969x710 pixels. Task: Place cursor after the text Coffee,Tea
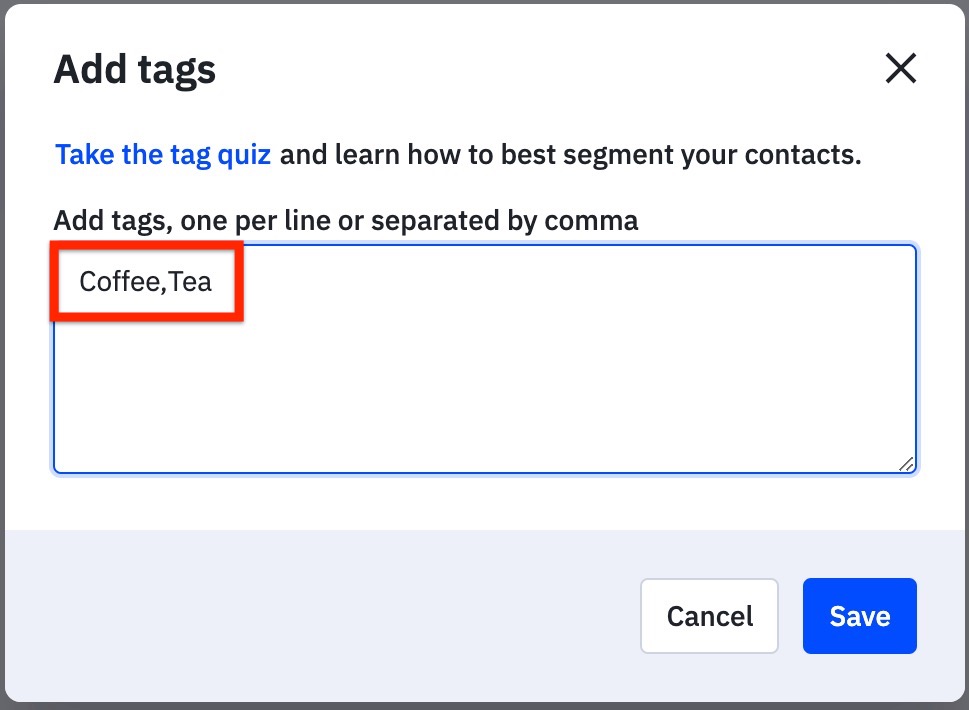click(x=214, y=281)
